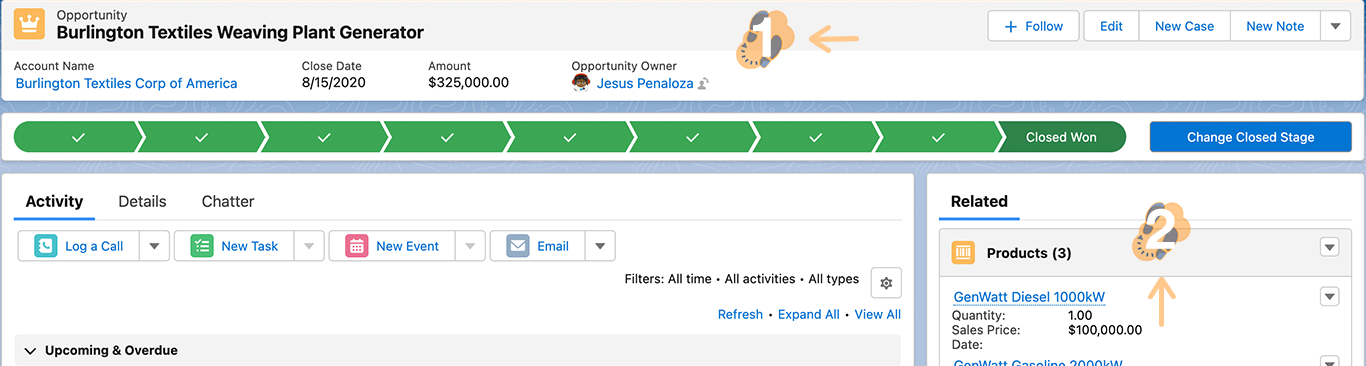Open activity filter settings gear

pyautogui.click(x=886, y=283)
